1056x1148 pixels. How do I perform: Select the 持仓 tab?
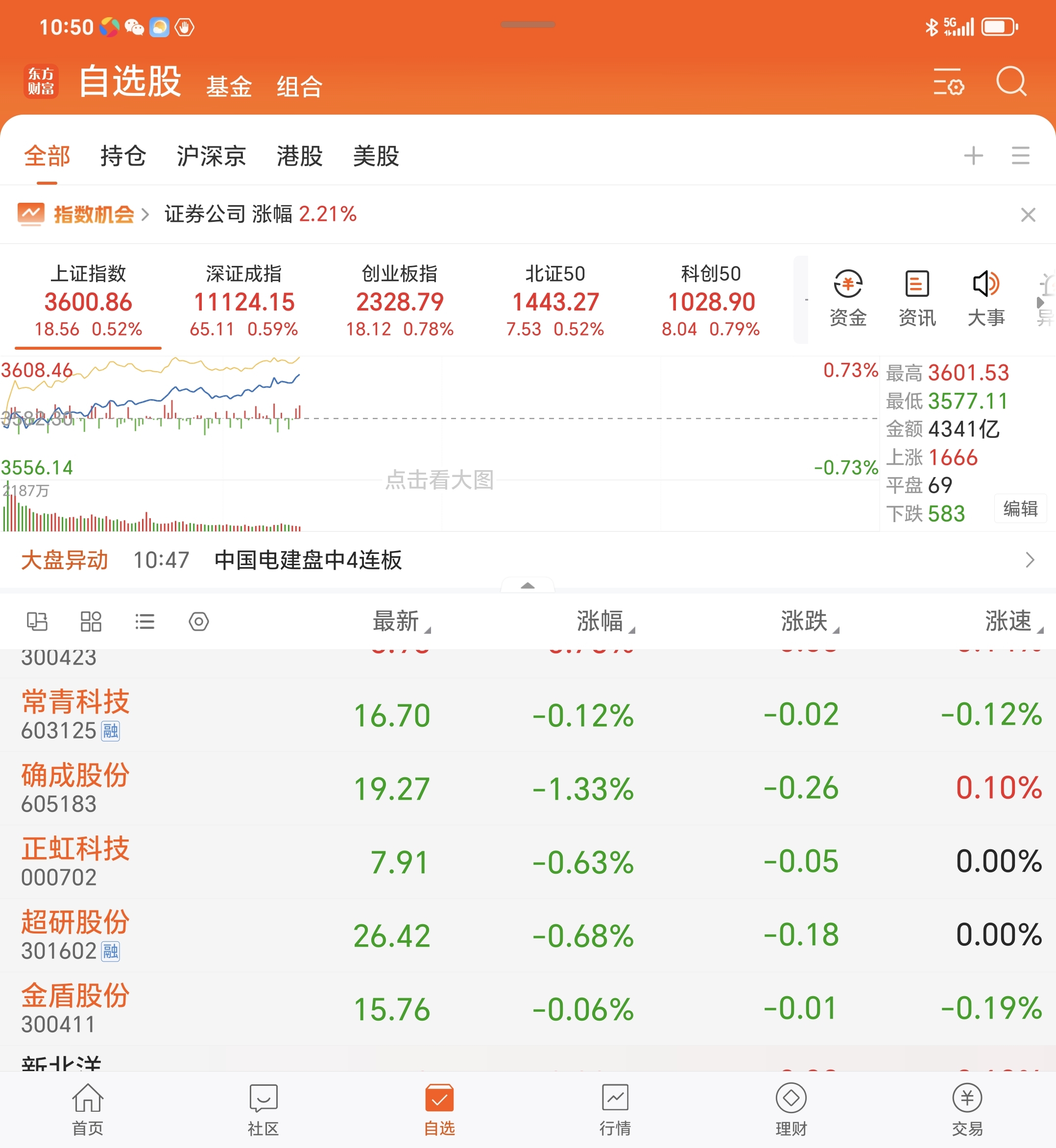pos(123,155)
